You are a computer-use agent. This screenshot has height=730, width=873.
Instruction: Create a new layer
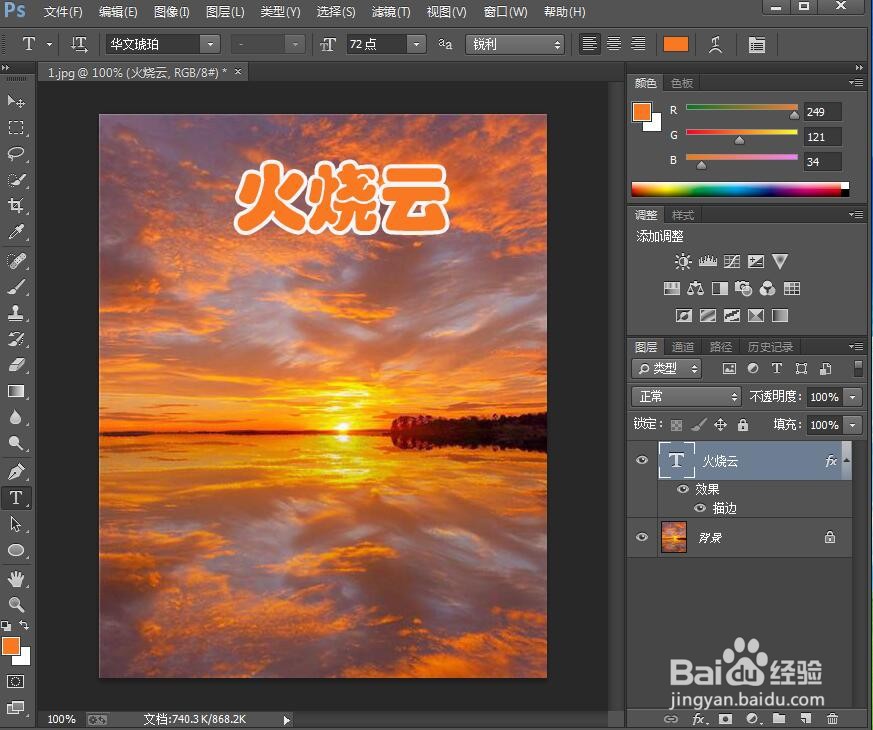click(806, 718)
